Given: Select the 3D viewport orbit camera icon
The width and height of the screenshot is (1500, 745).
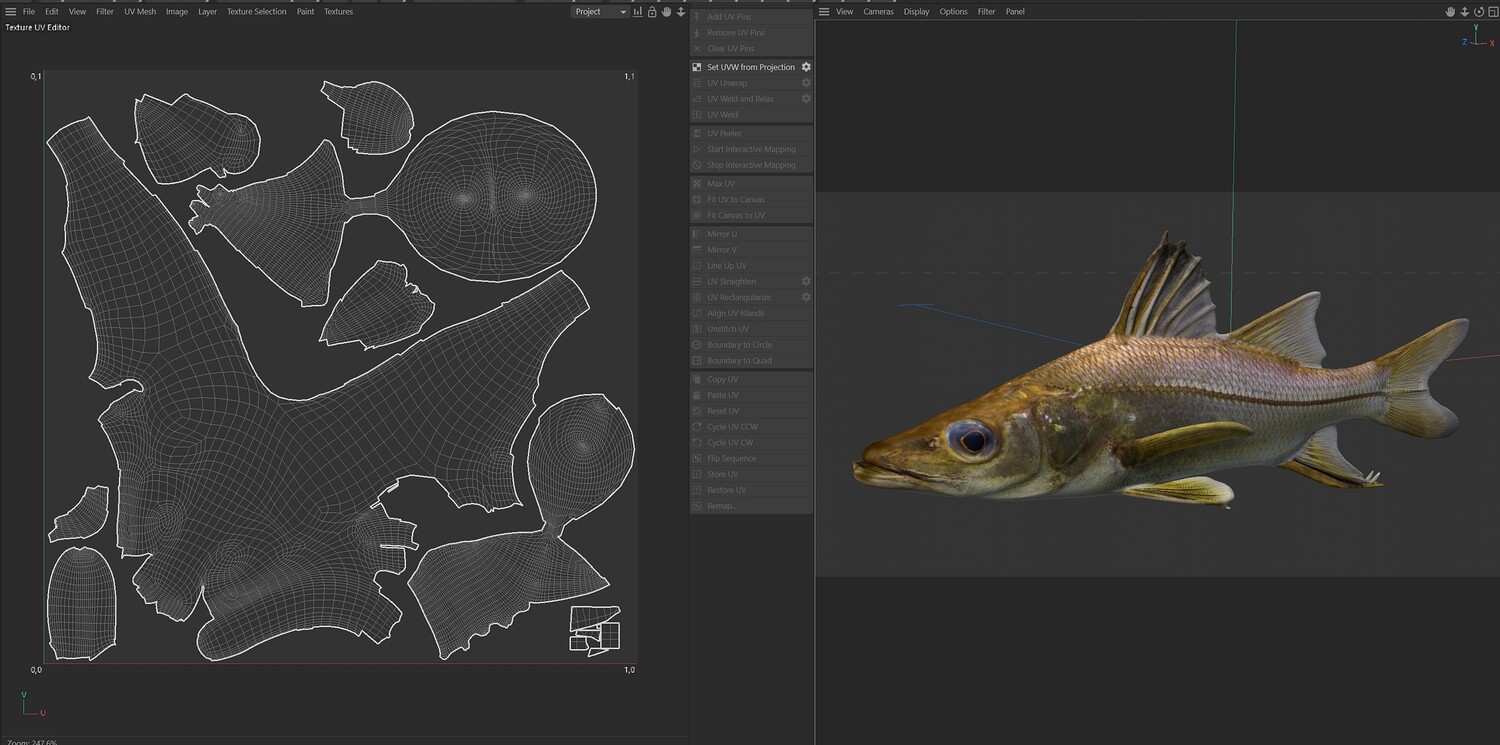Looking at the screenshot, I should (1478, 12).
